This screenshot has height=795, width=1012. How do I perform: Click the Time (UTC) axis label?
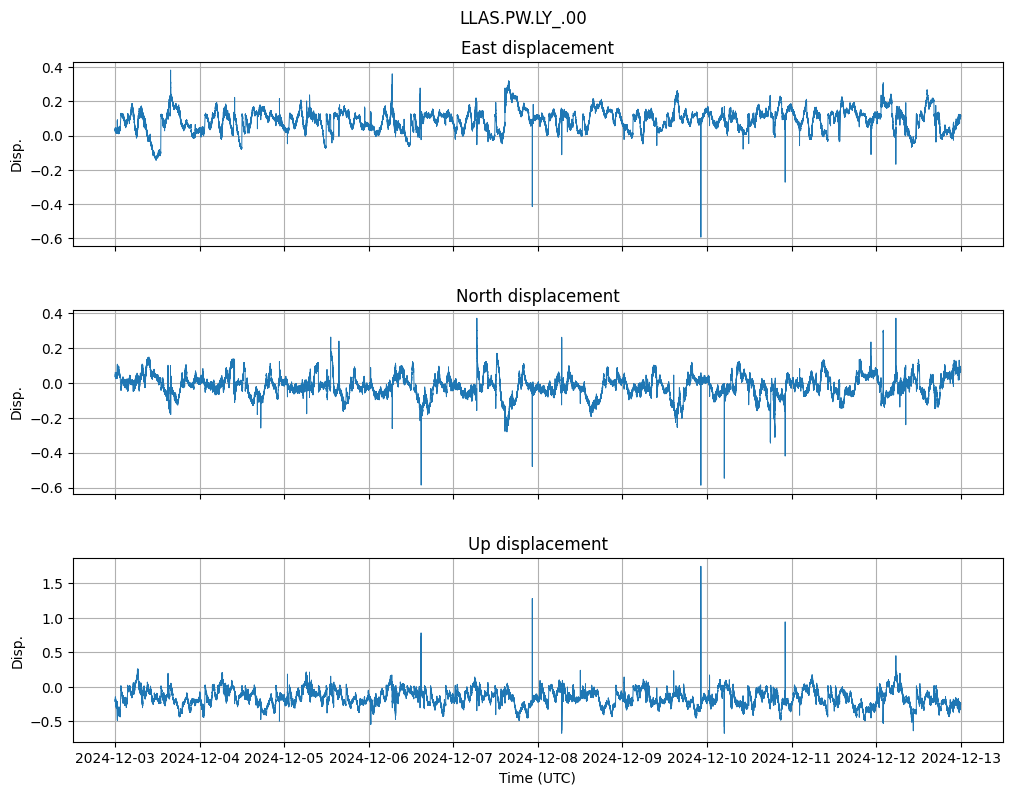click(x=537, y=778)
